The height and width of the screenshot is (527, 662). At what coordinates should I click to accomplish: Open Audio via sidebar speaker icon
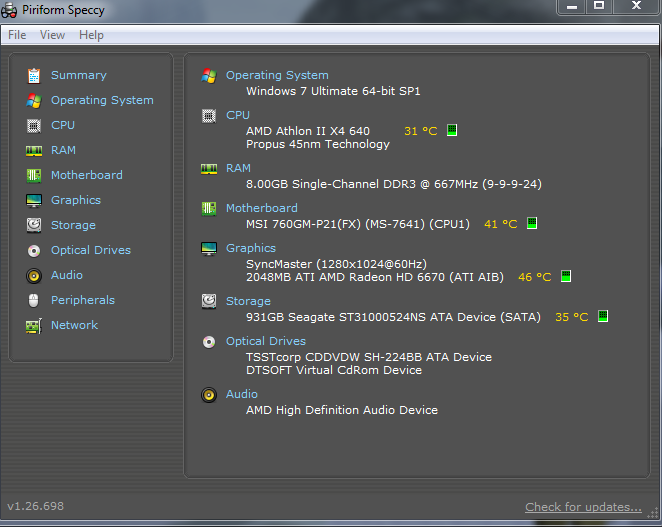tap(34, 276)
